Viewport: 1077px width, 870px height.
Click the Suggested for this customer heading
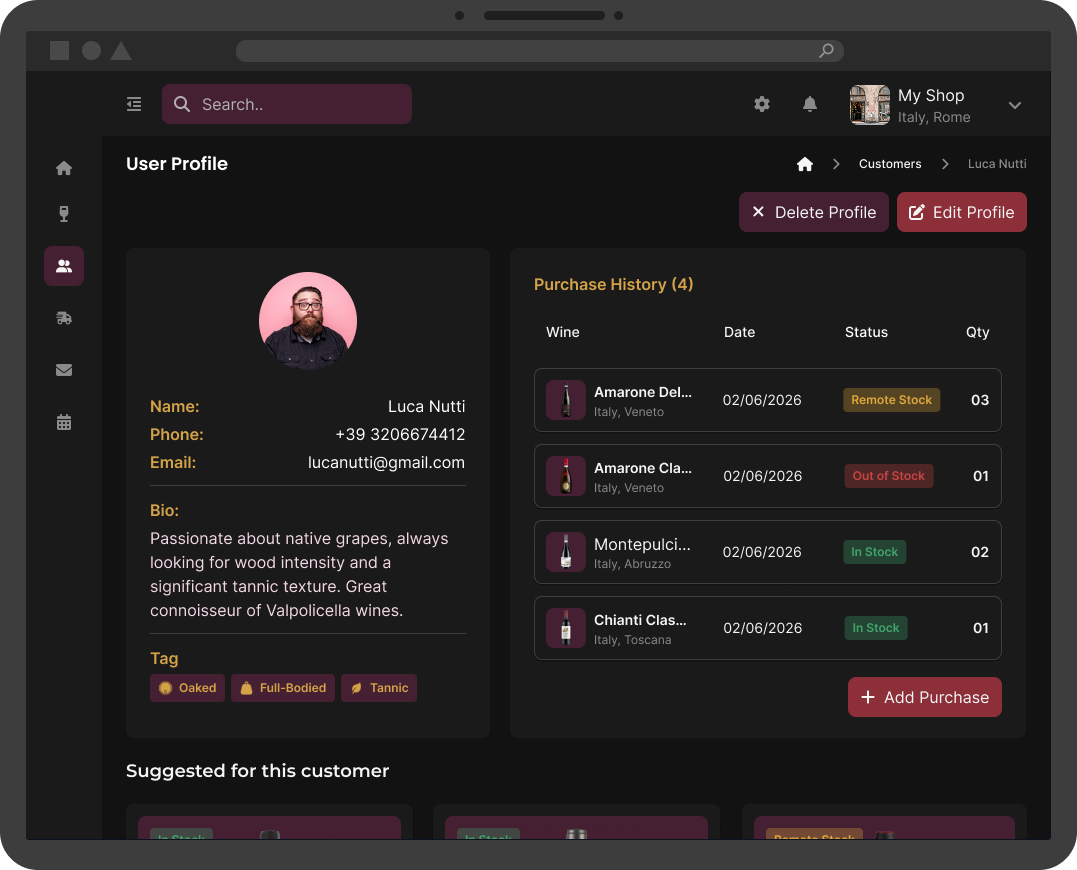click(x=258, y=770)
